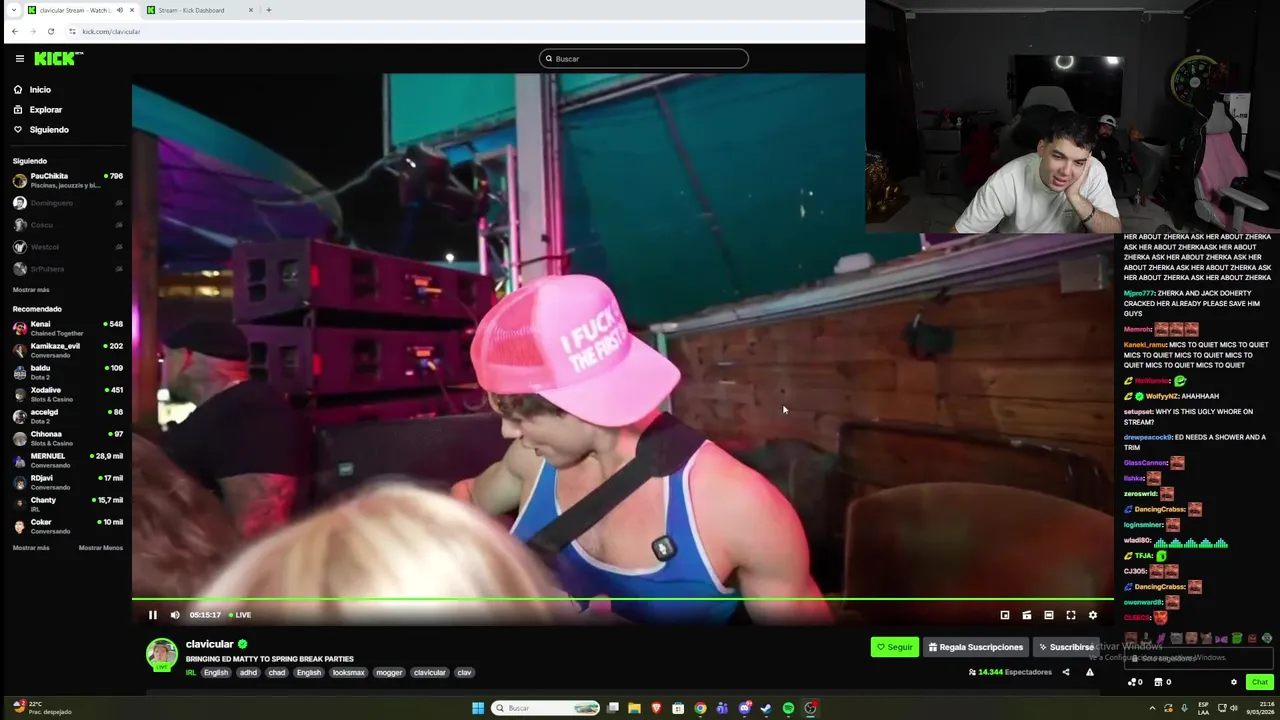Share the stream via share icon
The width and height of the screenshot is (1280, 720).
point(1066,672)
